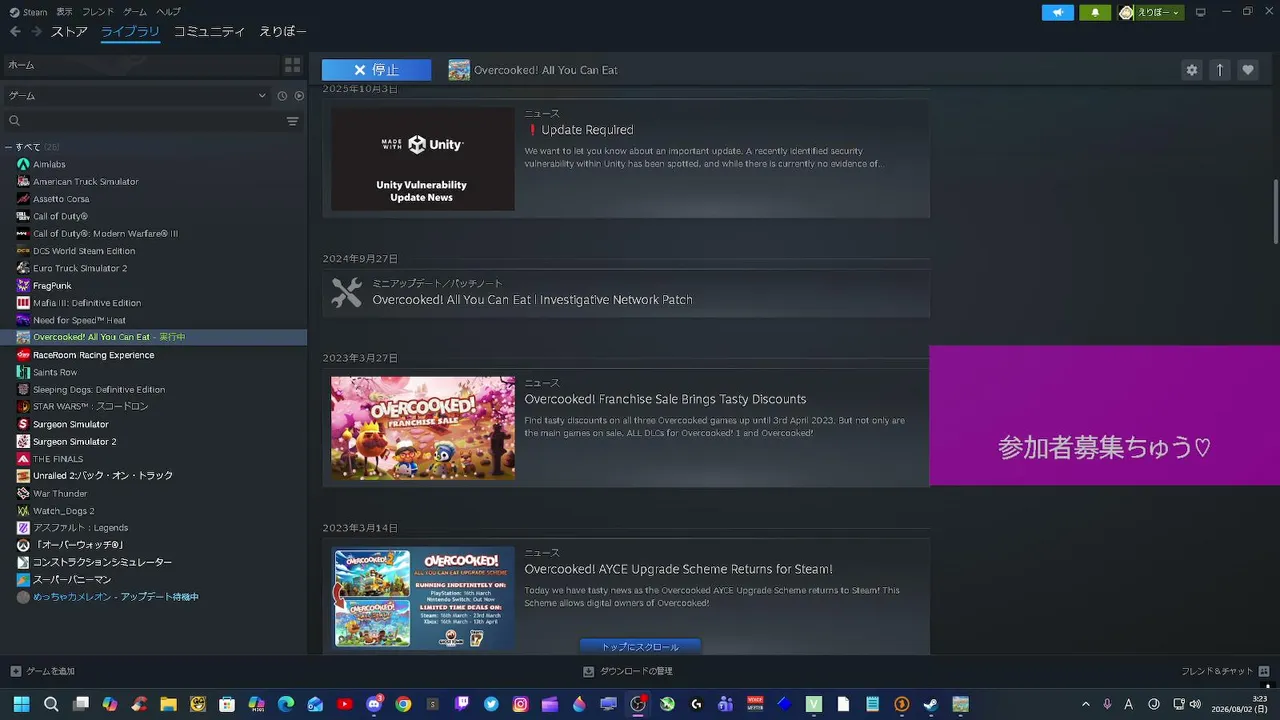
Task: Open Google Chrome from taskbar
Action: tap(403, 704)
